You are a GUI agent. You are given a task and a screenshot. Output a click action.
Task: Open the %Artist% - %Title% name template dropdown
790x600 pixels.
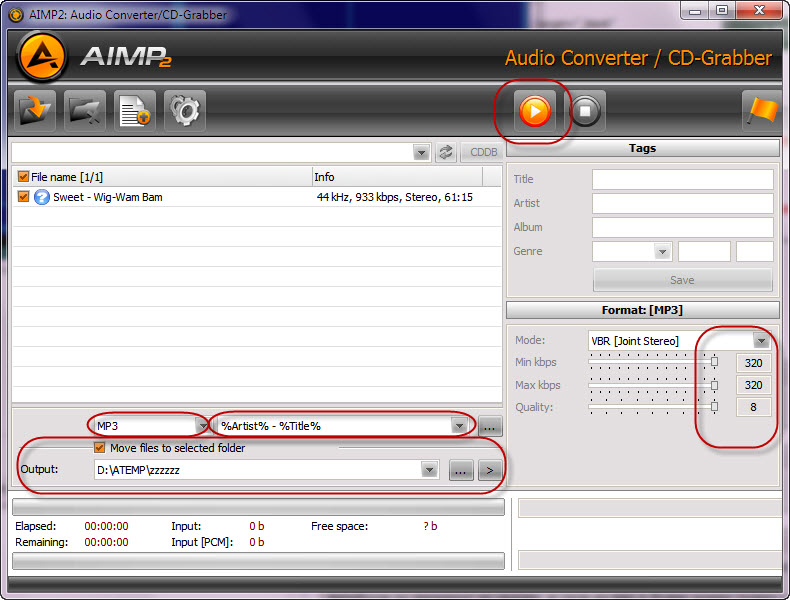click(x=459, y=426)
